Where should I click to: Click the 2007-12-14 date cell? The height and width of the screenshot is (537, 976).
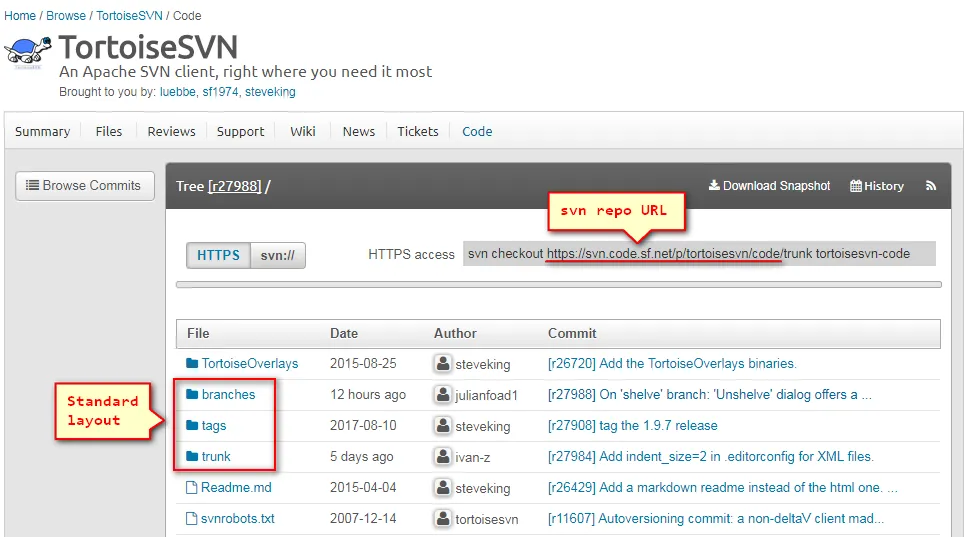363,518
